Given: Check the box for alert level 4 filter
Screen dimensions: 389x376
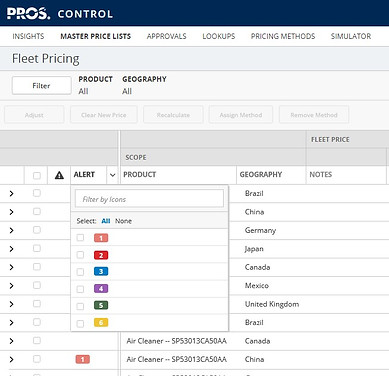Looking at the screenshot, I should point(80,289).
